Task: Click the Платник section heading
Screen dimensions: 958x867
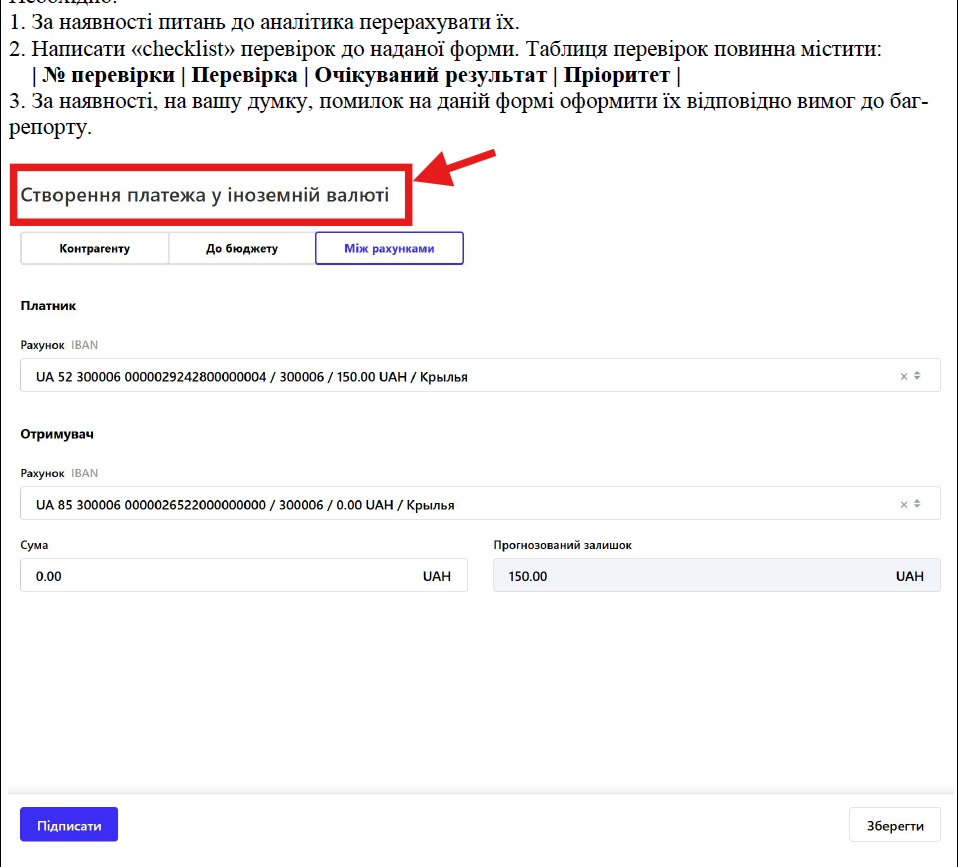Action: [x=48, y=305]
